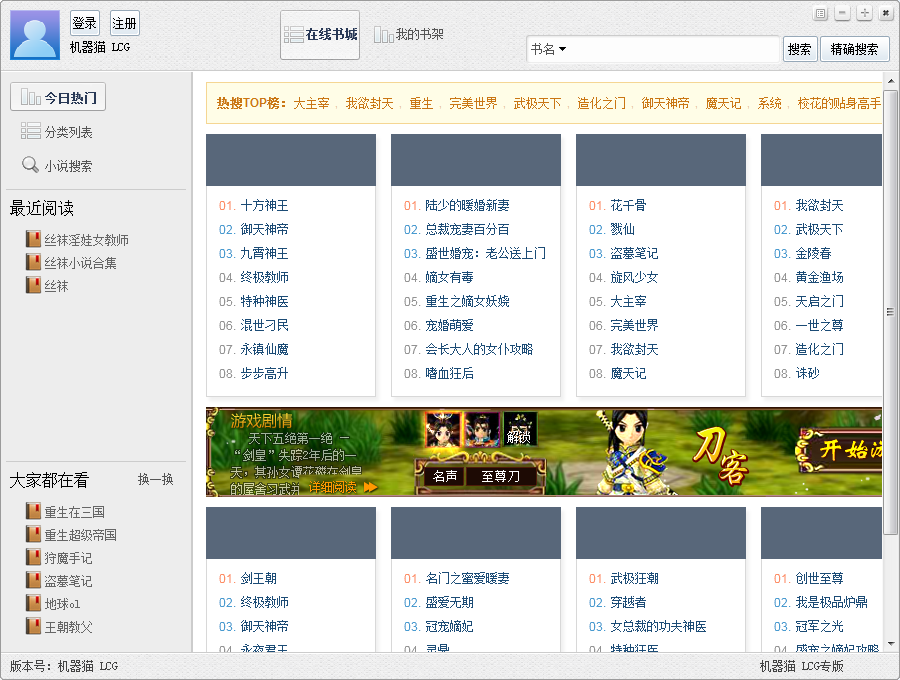This screenshot has height=680, width=900.
Task: Open book 我是极品炉鼎
Action: (x=831, y=603)
